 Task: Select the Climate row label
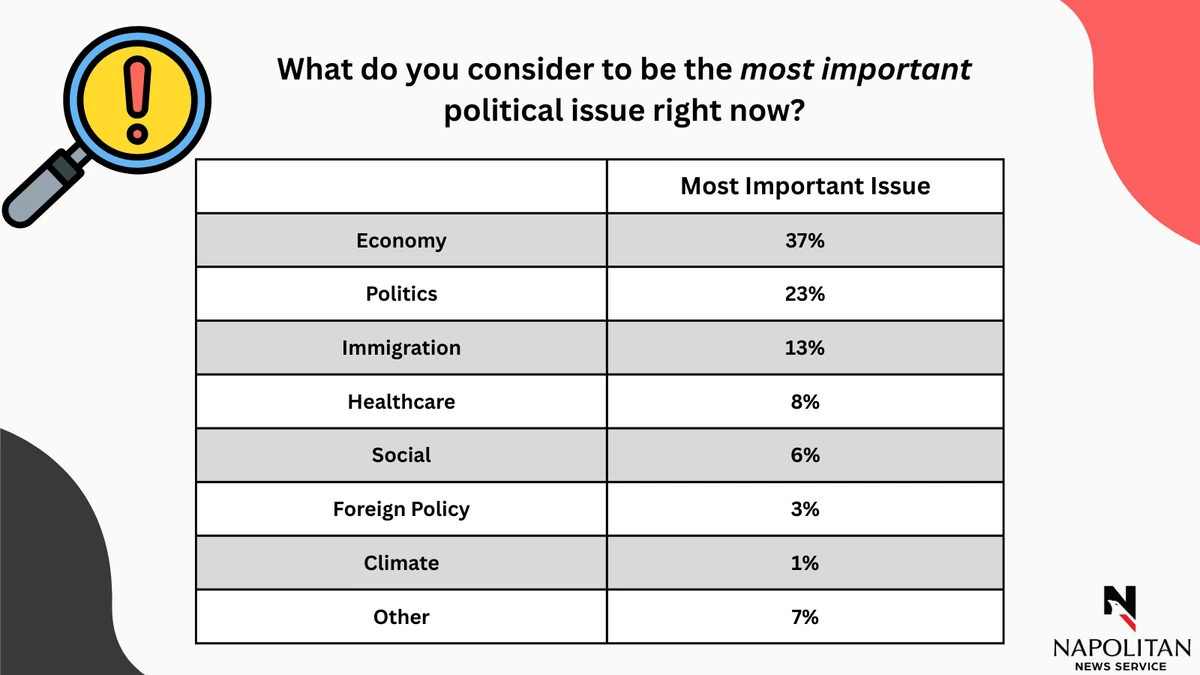tap(401, 563)
